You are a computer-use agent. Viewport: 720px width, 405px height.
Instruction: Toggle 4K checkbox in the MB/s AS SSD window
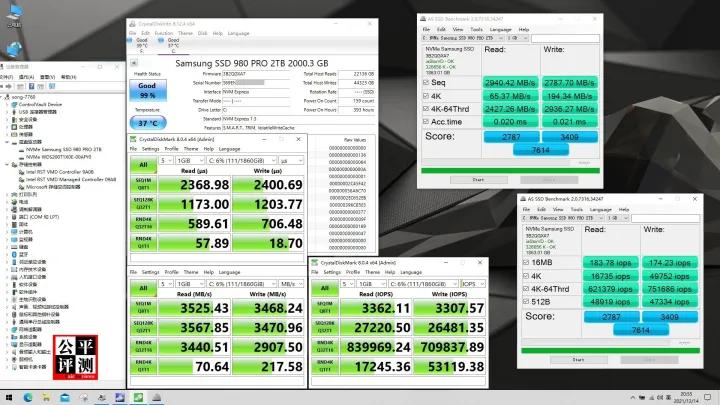point(426,96)
